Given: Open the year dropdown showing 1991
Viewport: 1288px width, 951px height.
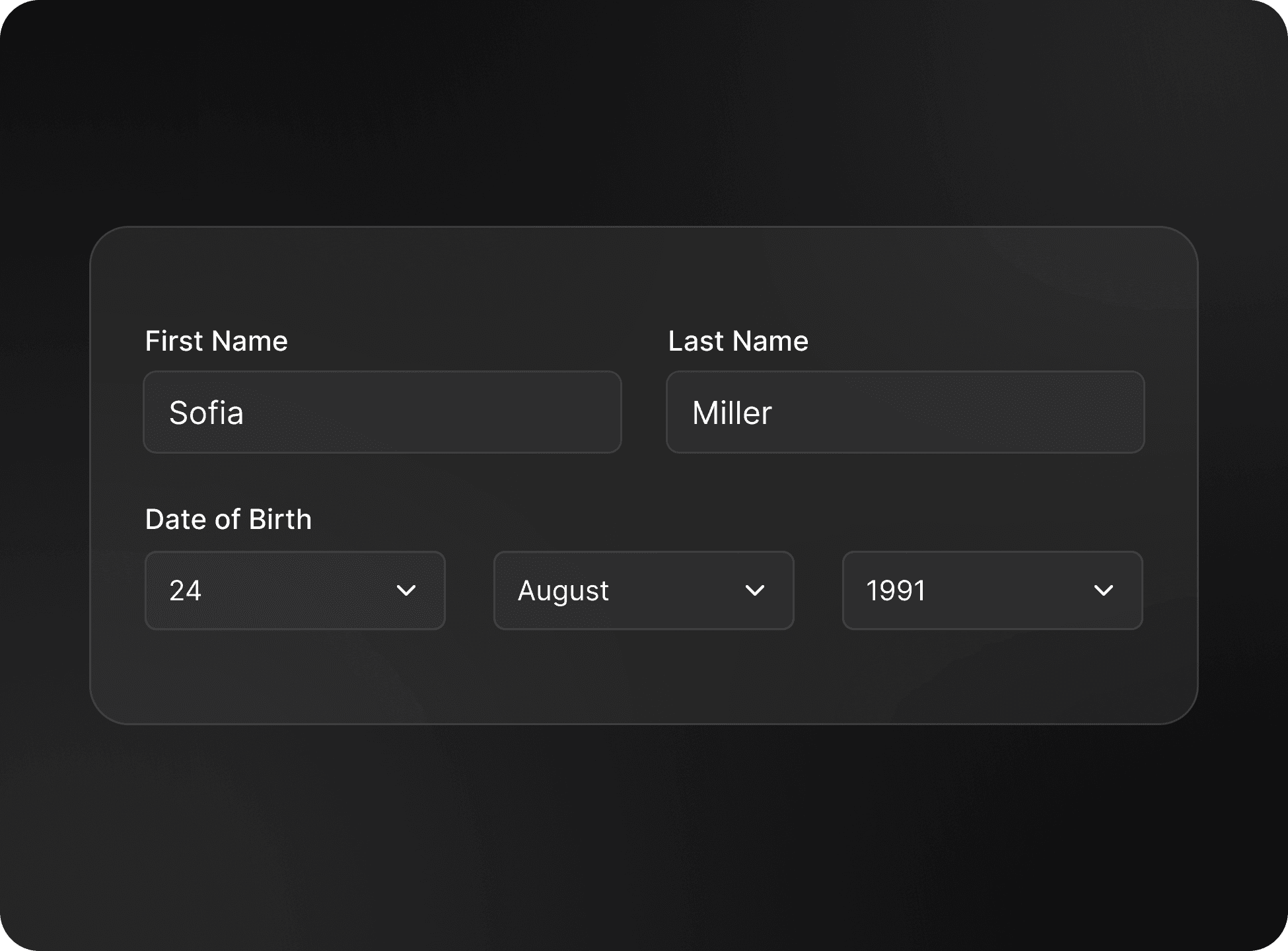Looking at the screenshot, I should tap(993, 590).
